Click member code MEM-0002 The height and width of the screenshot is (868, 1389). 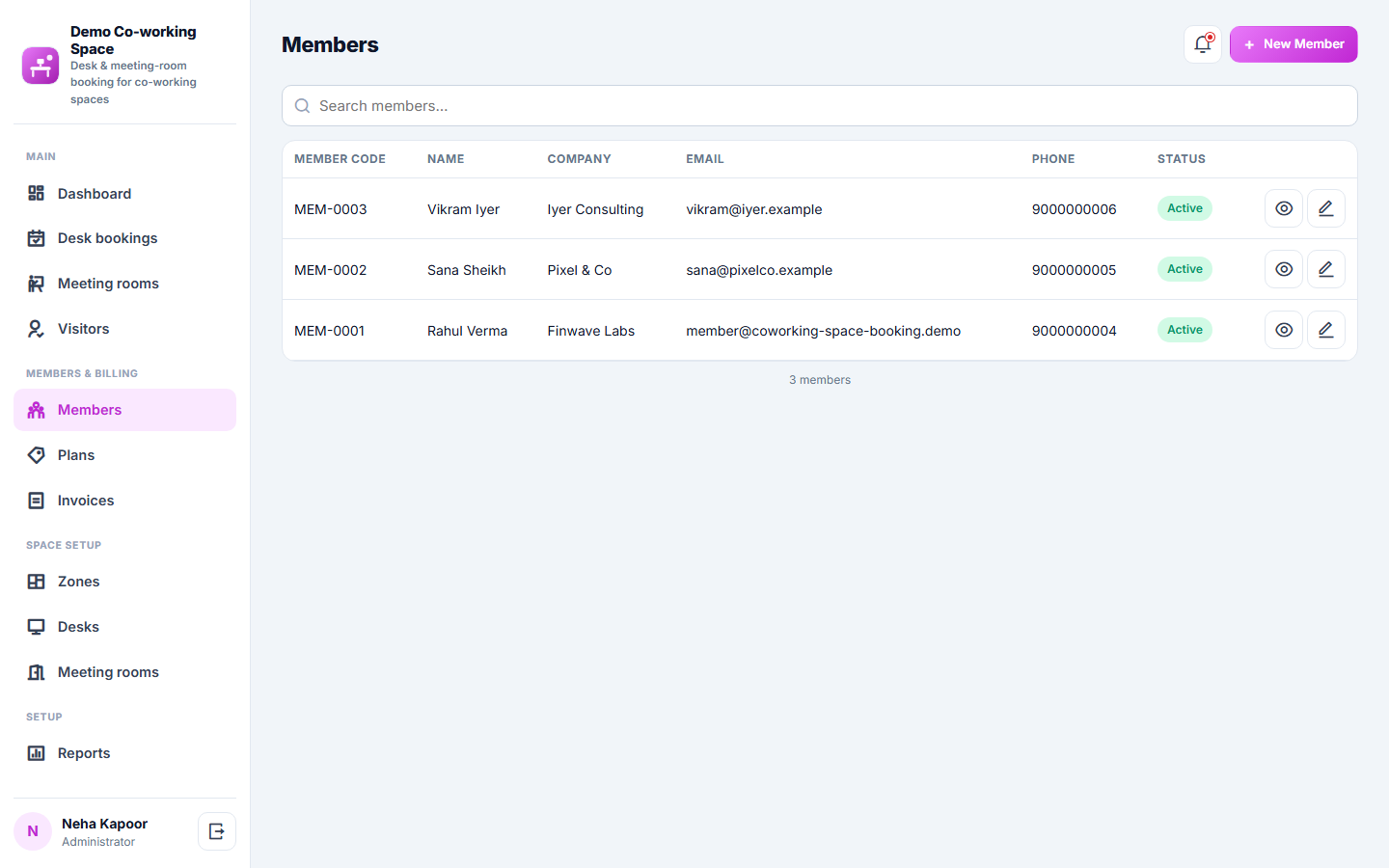tap(331, 270)
